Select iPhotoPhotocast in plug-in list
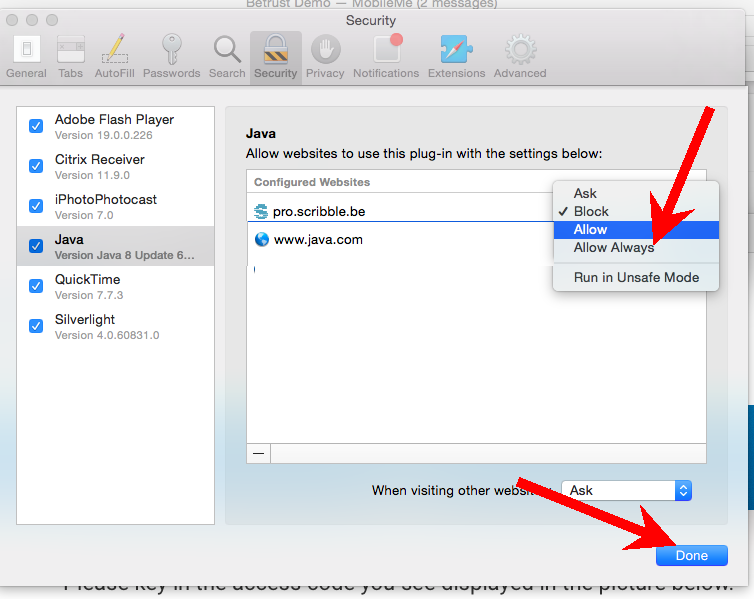Image resolution: width=754 pixels, height=599 pixels. click(115, 206)
